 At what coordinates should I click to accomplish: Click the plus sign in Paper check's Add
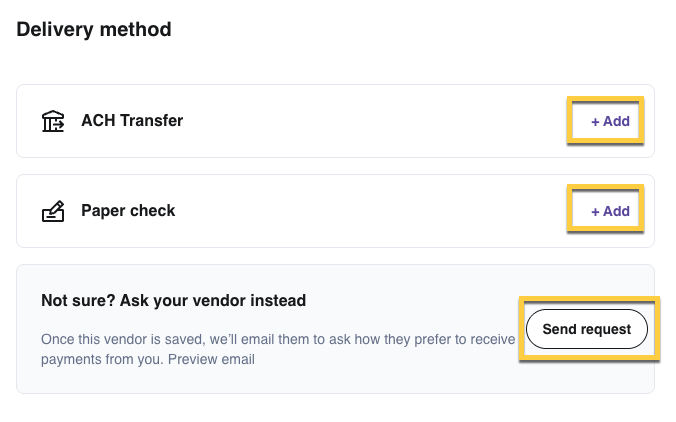click(595, 211)
